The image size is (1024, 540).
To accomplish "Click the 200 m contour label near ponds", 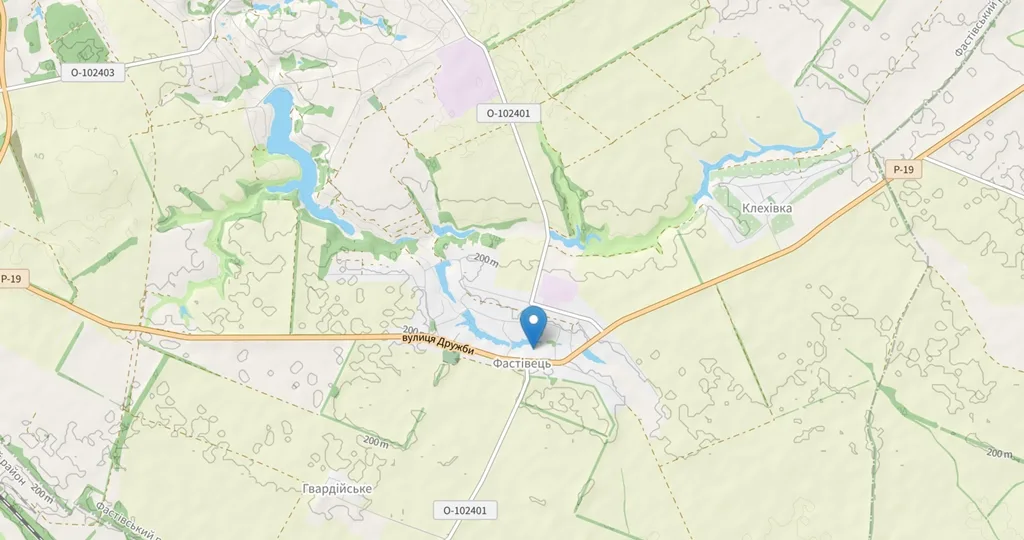I will tap(487, 260).
